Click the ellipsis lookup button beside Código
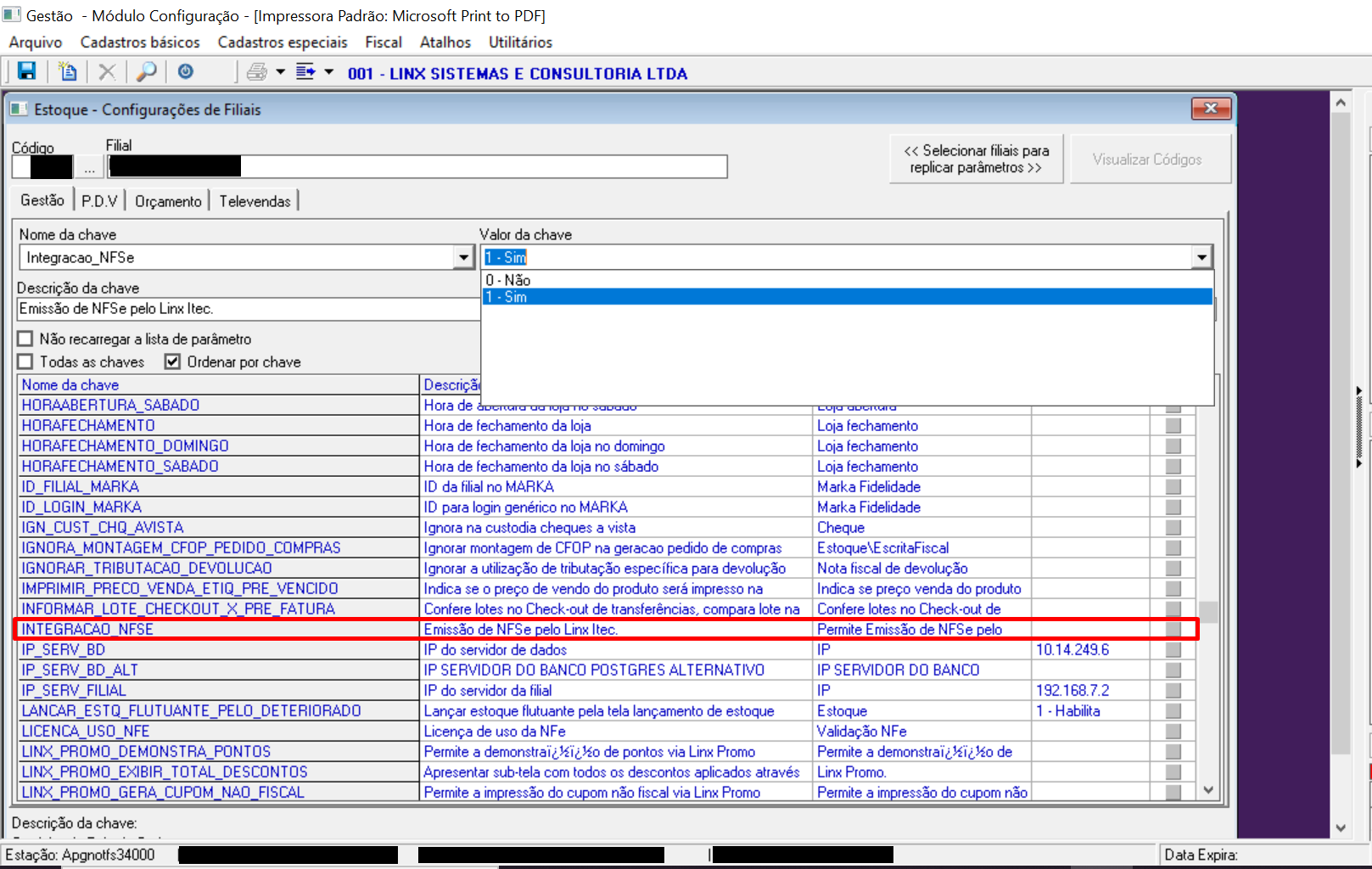Viewport: 1372px width, 869px height. [89, 167]
